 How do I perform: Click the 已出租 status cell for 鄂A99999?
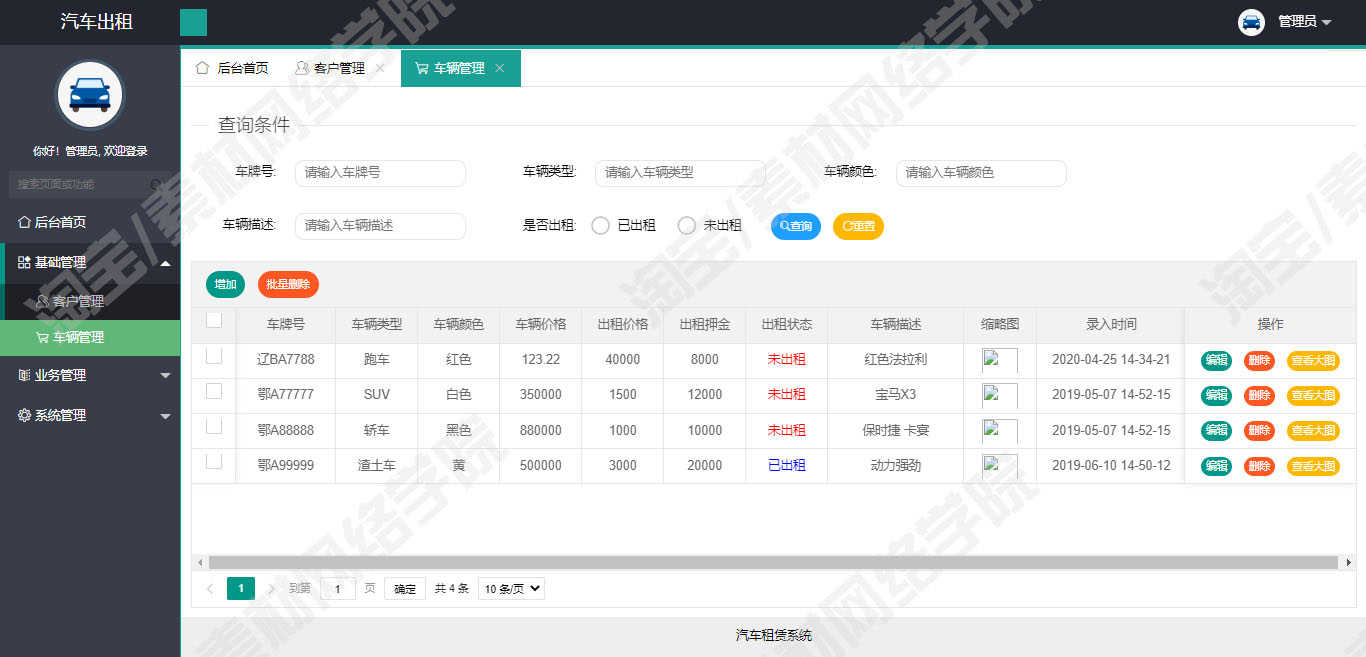point(786,466)
